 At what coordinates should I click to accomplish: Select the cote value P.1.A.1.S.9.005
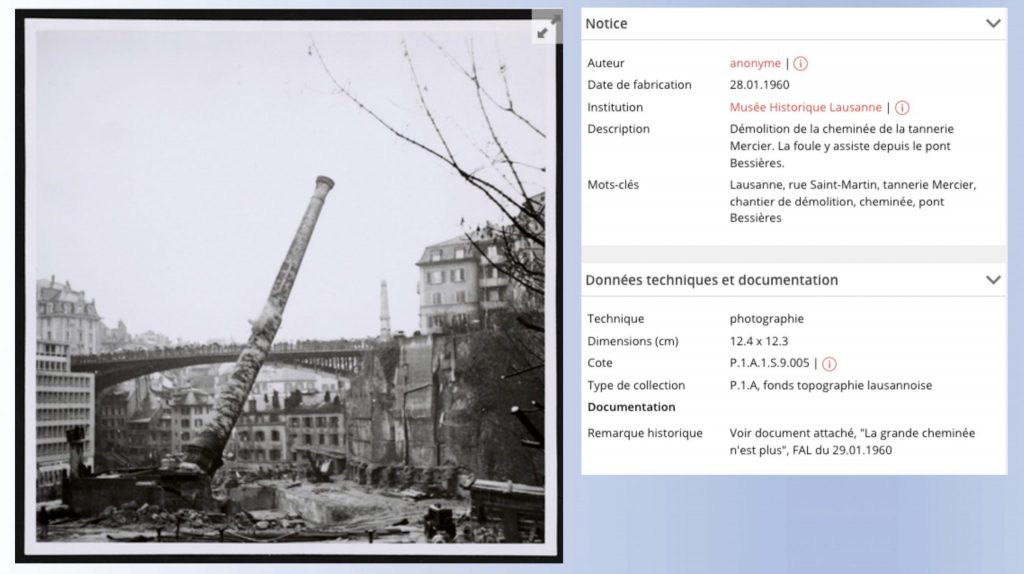[x=769, y=363]
